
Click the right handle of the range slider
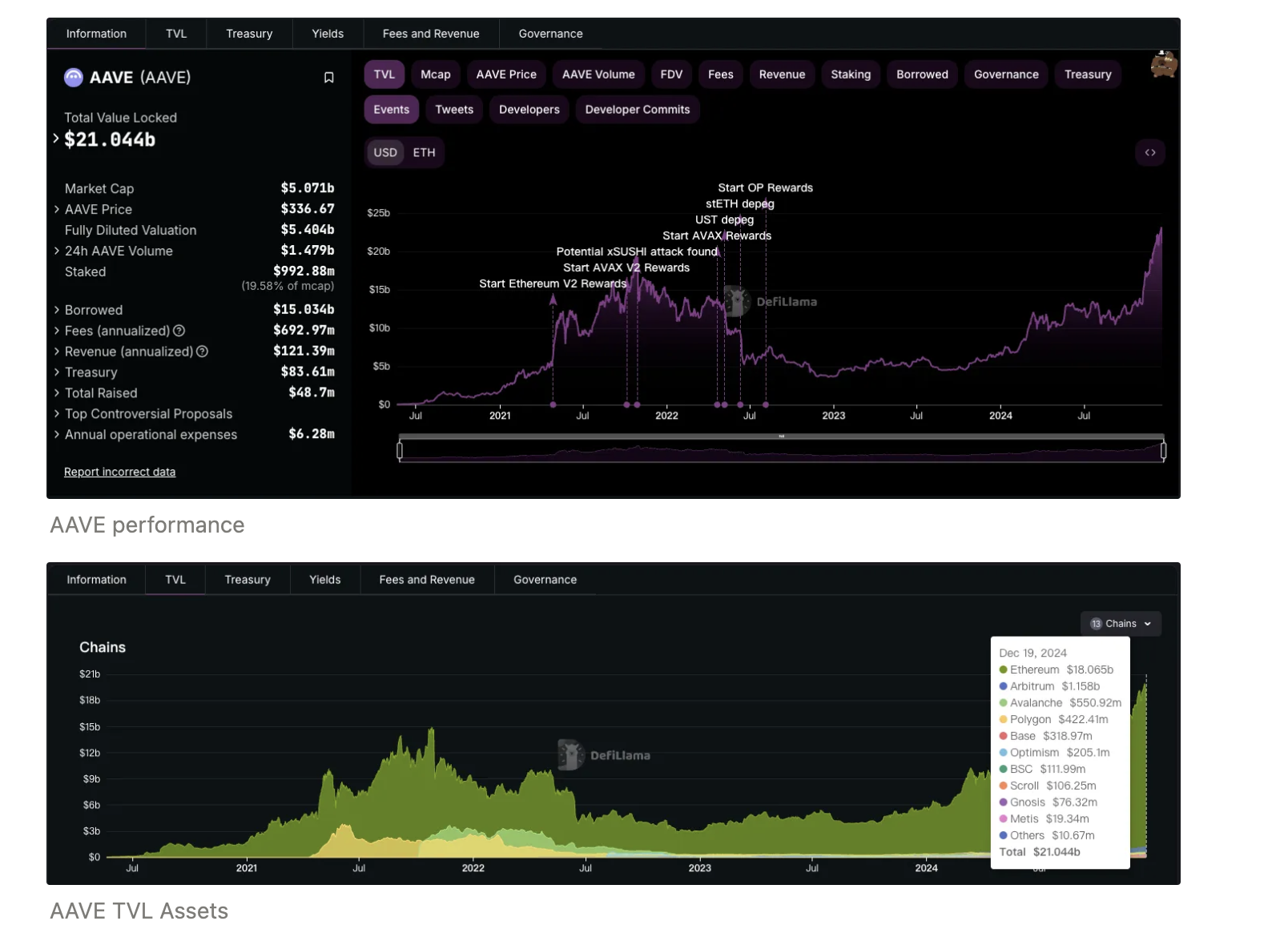point(1163,451)
